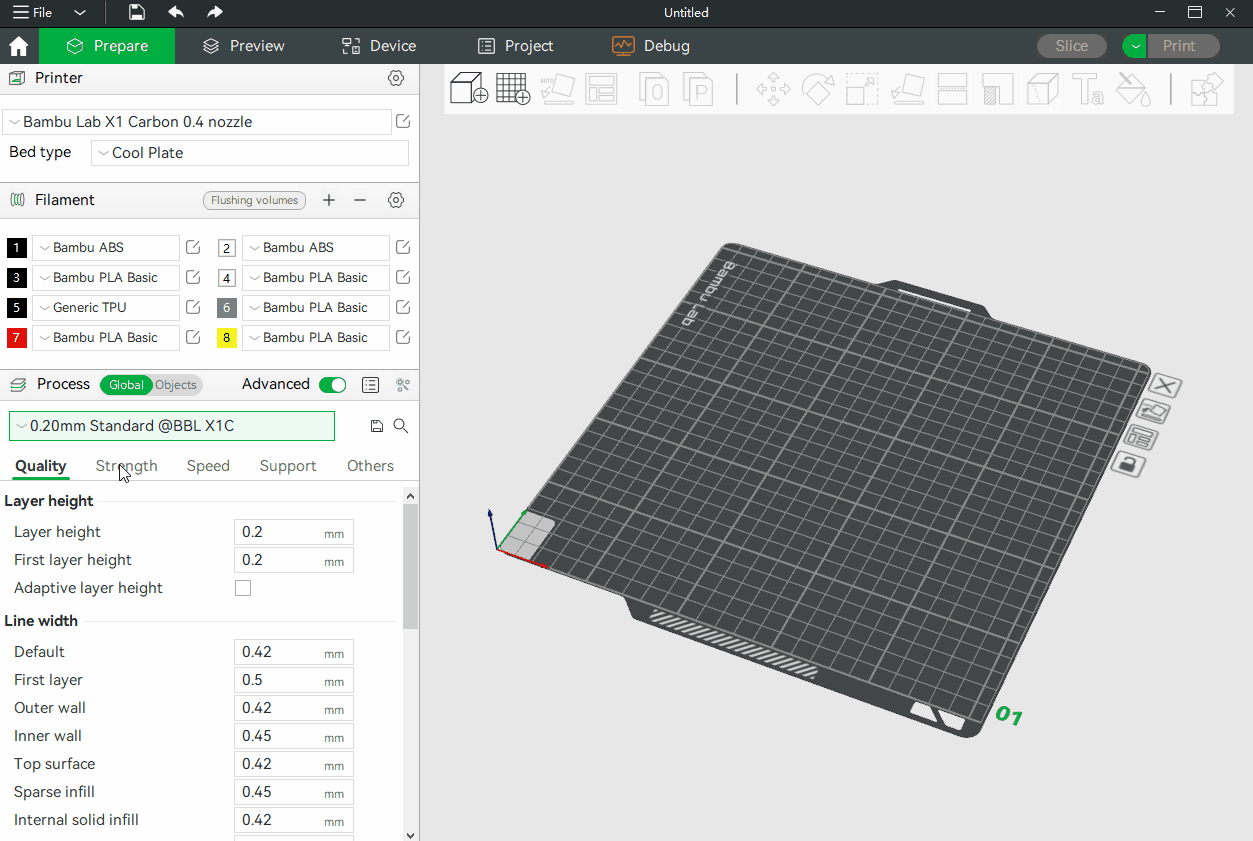Switch to the Preview tab

point(244,46)
